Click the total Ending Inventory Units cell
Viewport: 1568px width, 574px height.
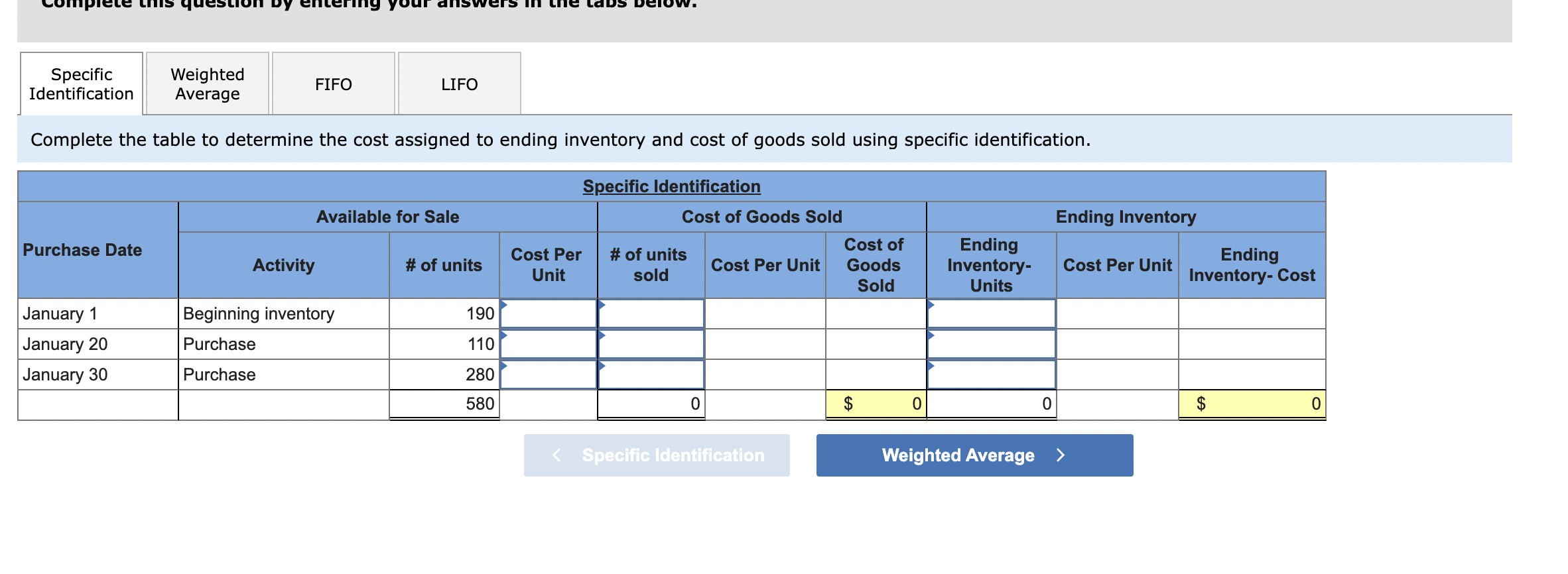point(992,404)
